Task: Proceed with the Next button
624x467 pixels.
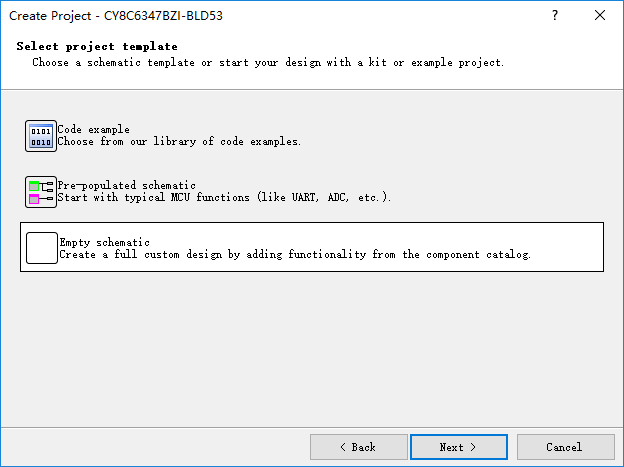Action: tap(459, 447)
